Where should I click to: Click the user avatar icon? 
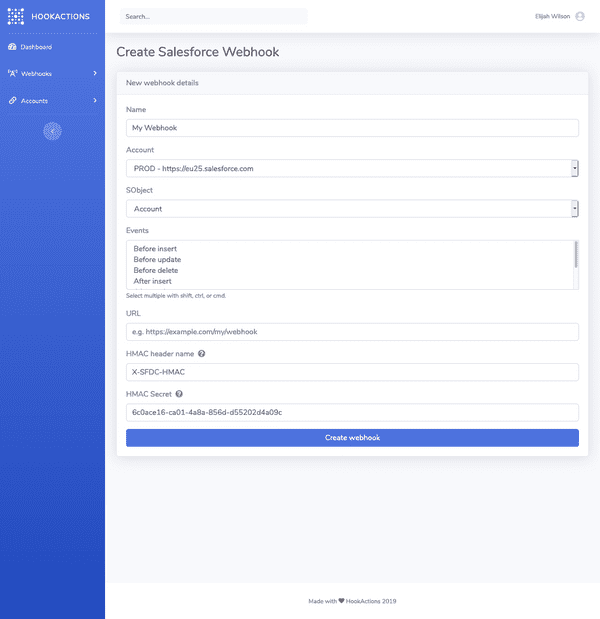tap(580, 16)
